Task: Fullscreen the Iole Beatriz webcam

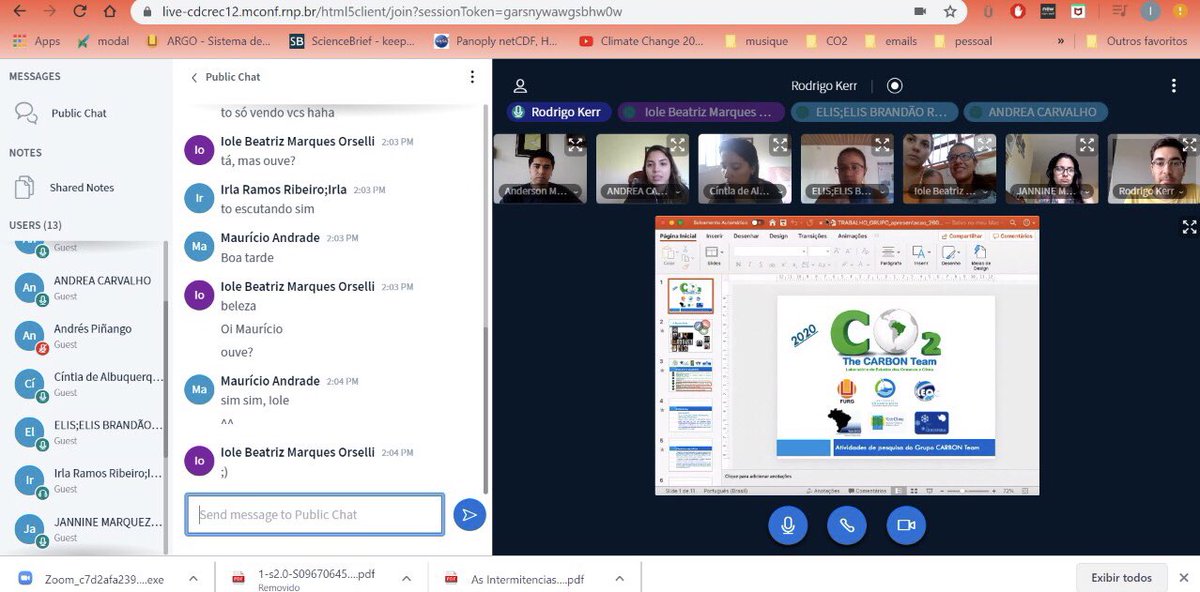Action: tap(984, 145)
